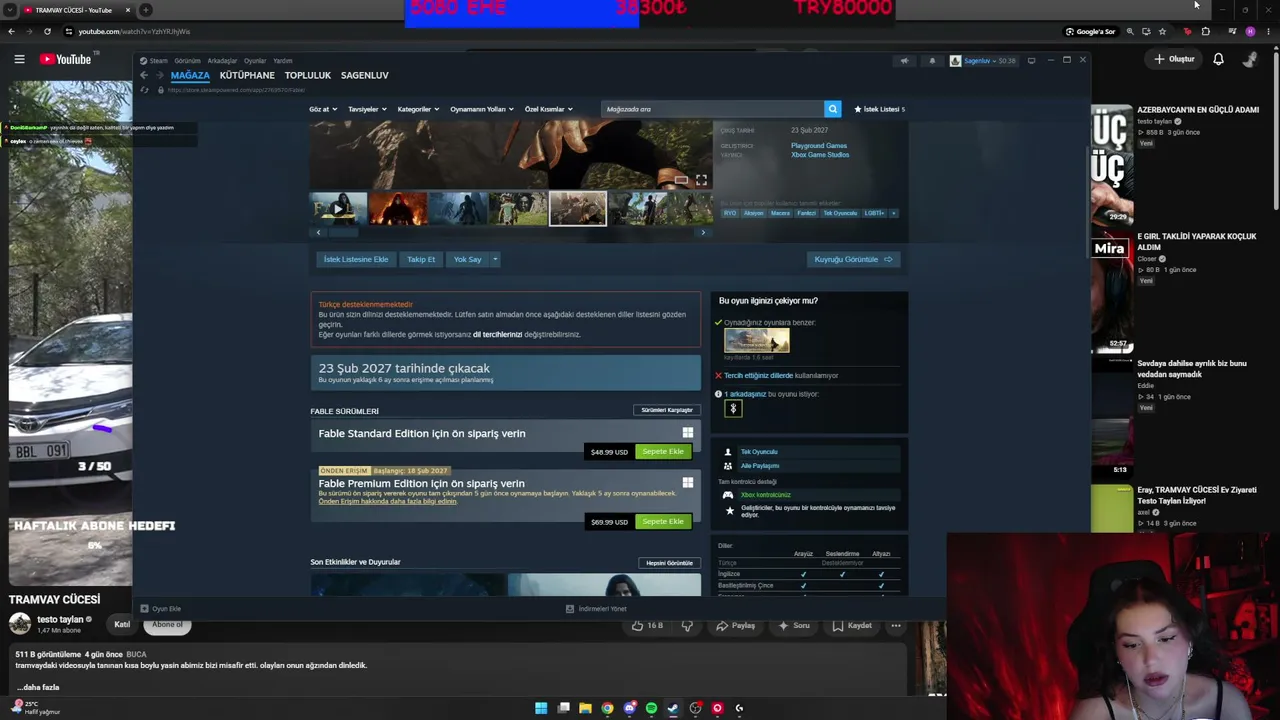Click Oyun Ekle at Steam's bottom bar
The height and width of the screenshot is (720, 1280).
(161, 608)
